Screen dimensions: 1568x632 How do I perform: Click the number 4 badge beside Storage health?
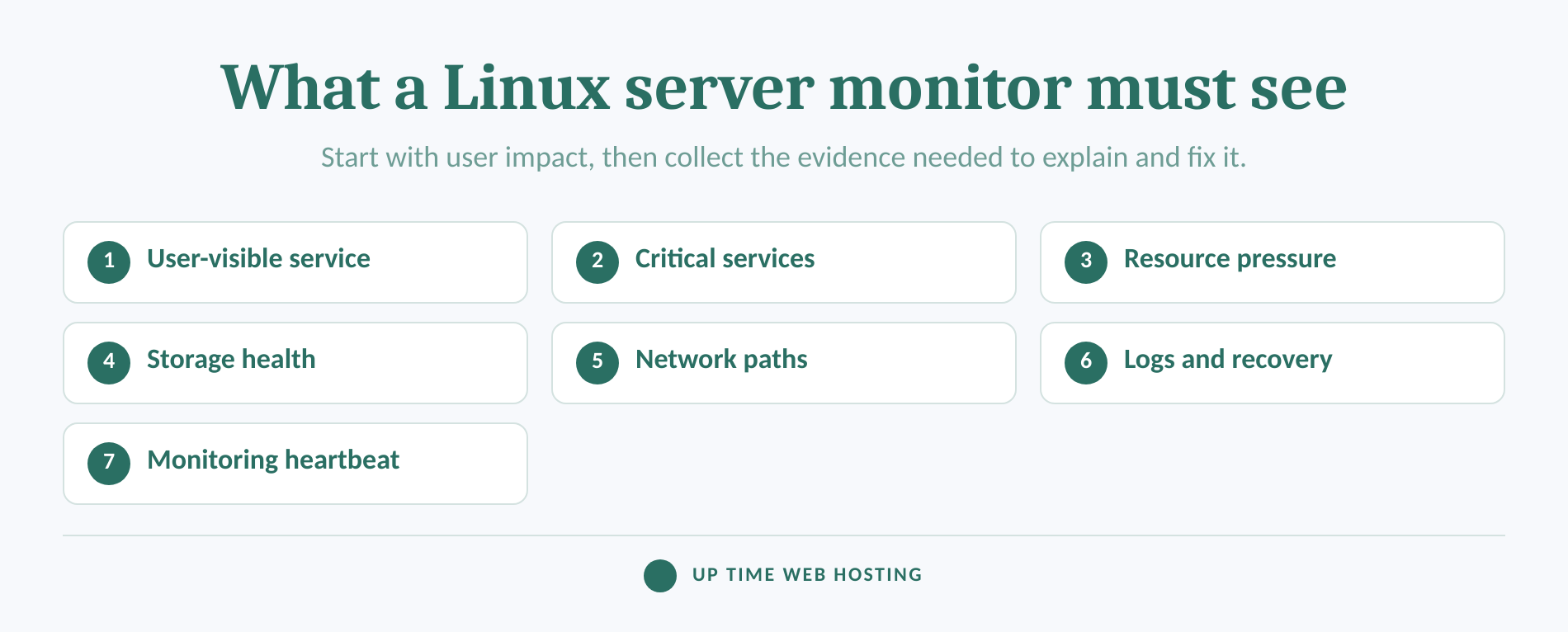pyautogui.click(x=109, y=363)
